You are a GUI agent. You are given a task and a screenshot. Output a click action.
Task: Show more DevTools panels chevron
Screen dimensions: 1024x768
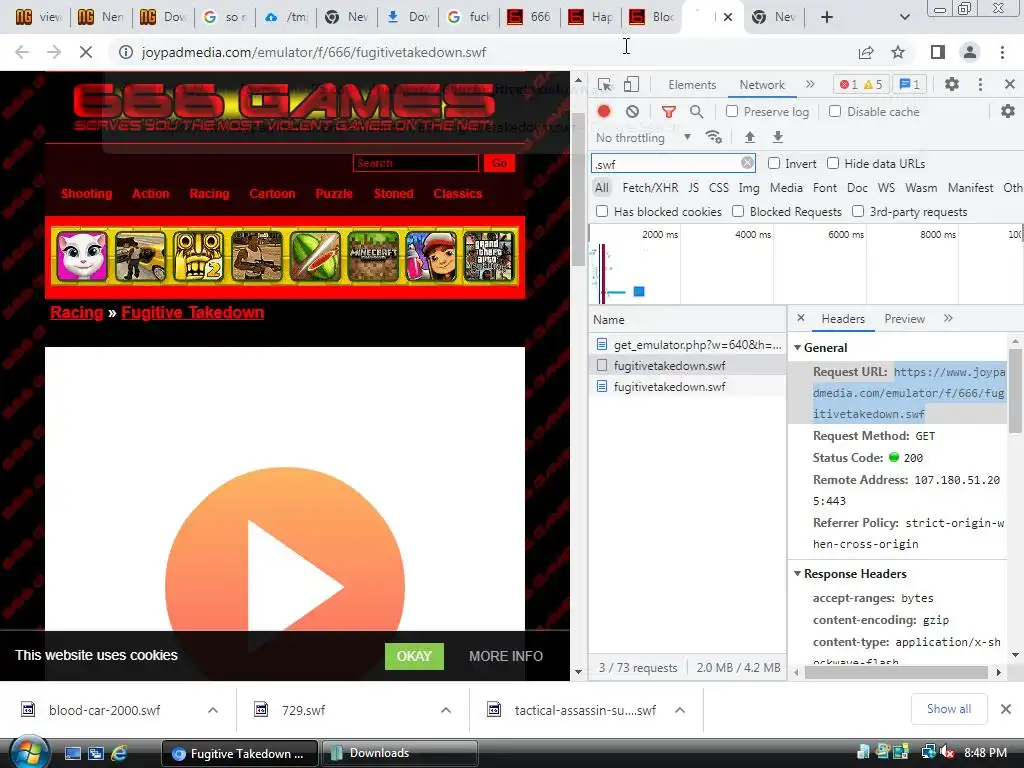pyautogui.click(x=810, y=84)
